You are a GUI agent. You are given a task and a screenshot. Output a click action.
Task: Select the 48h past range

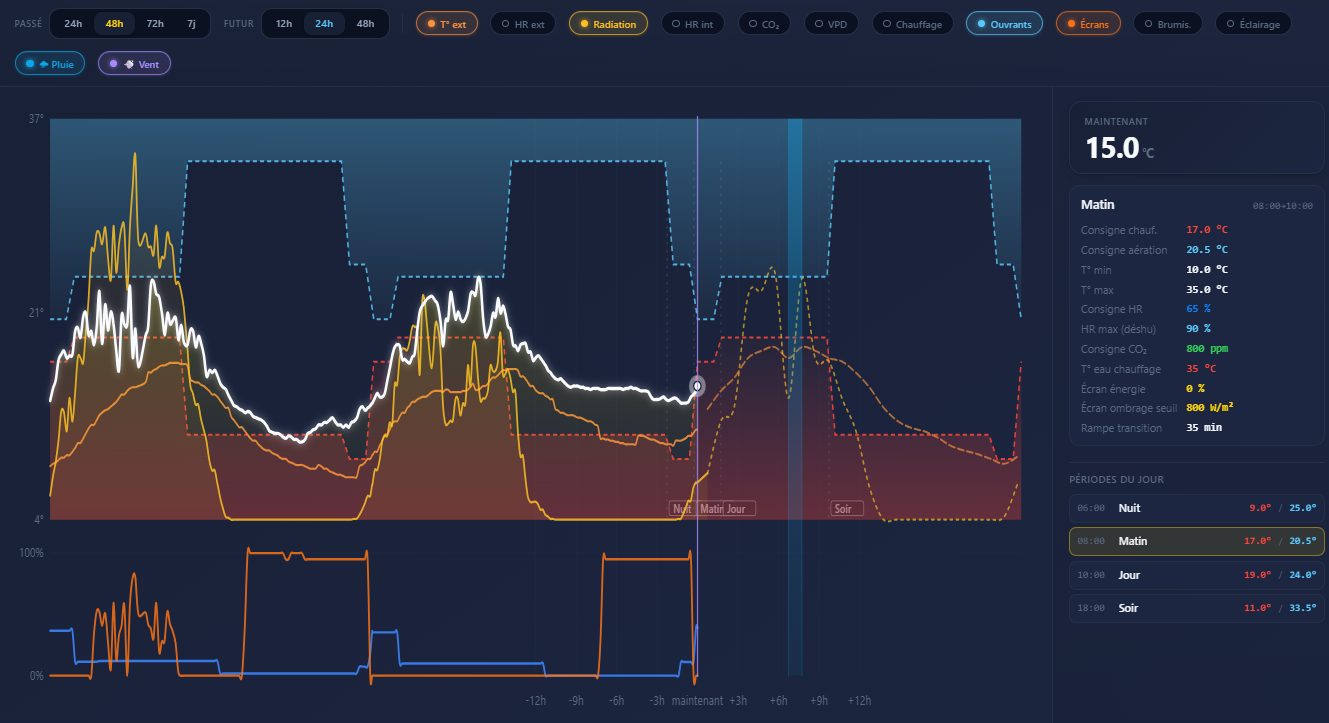click(114, 23)
